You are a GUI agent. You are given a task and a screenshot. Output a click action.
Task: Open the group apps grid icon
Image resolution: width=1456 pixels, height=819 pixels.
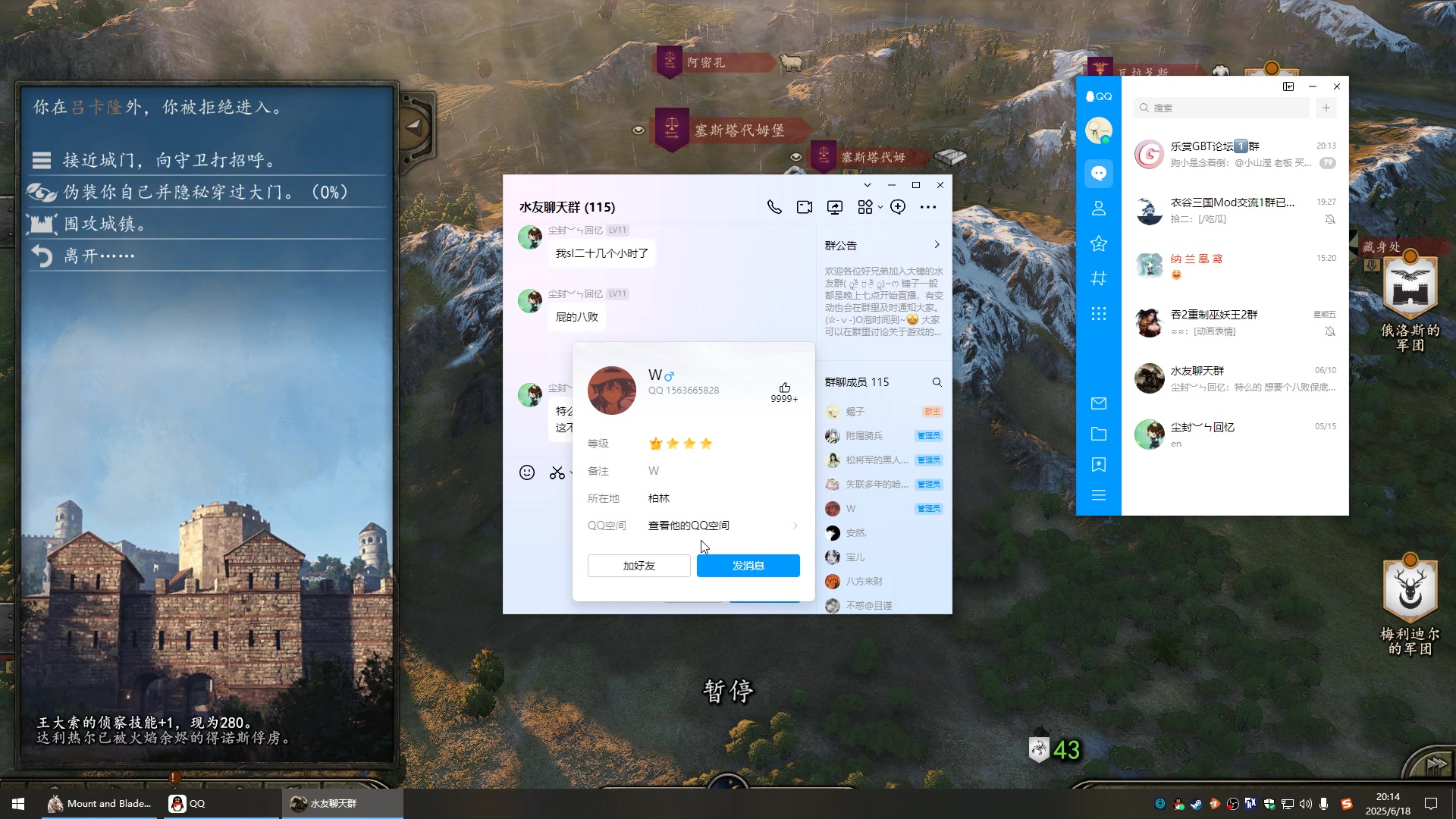[865, 207]
